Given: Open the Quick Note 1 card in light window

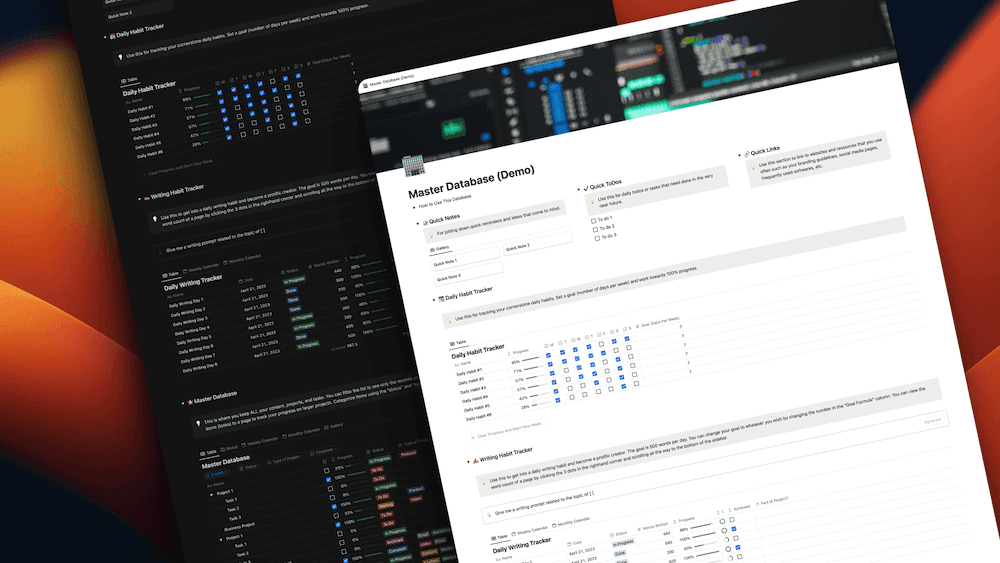Looking at the screenshot, I should coord(466,258).
